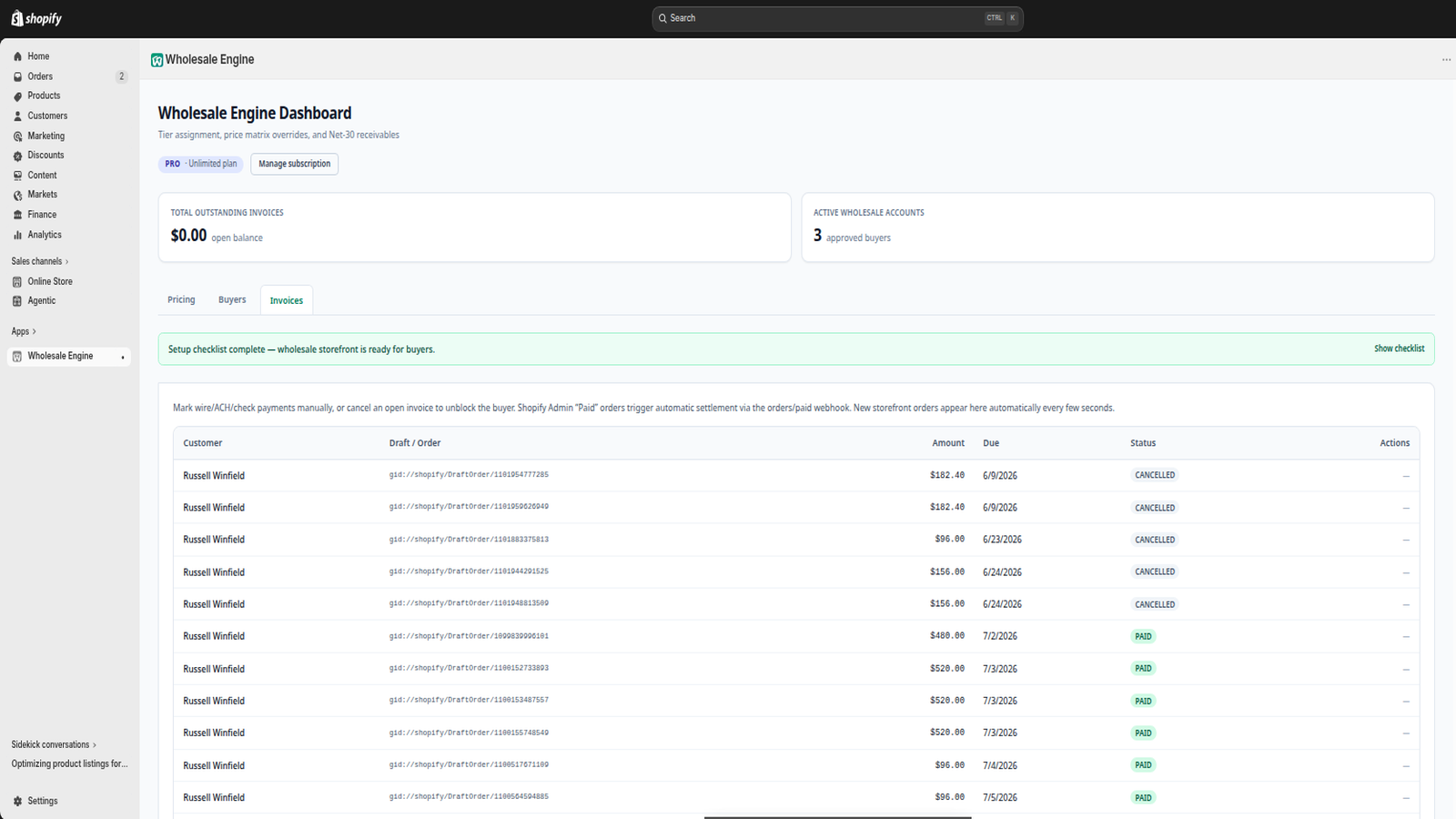Click Russell Winfield in the $480.00 row
The width and height of the screenshot is (1456, 819).
point(214,636)
